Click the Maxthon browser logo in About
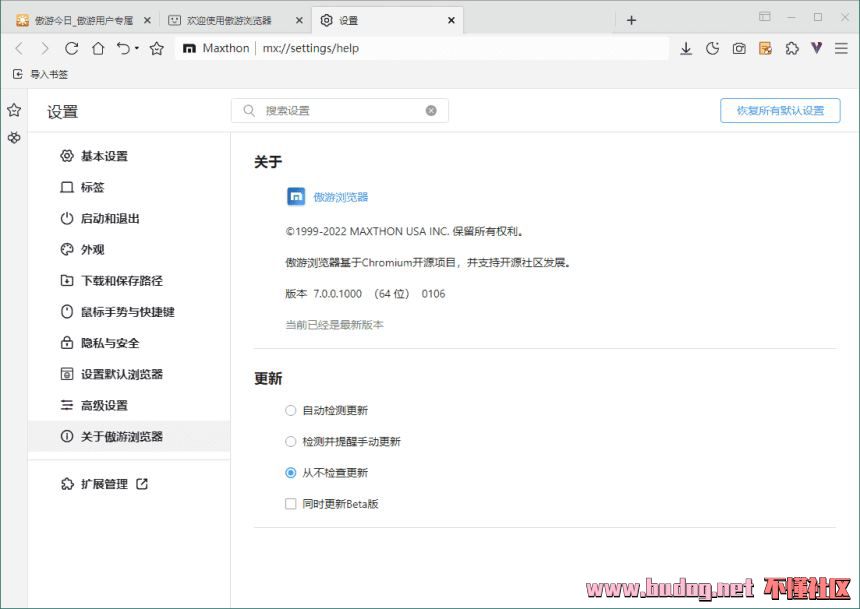The image size is (860, 609). click(x=296, y=196)
